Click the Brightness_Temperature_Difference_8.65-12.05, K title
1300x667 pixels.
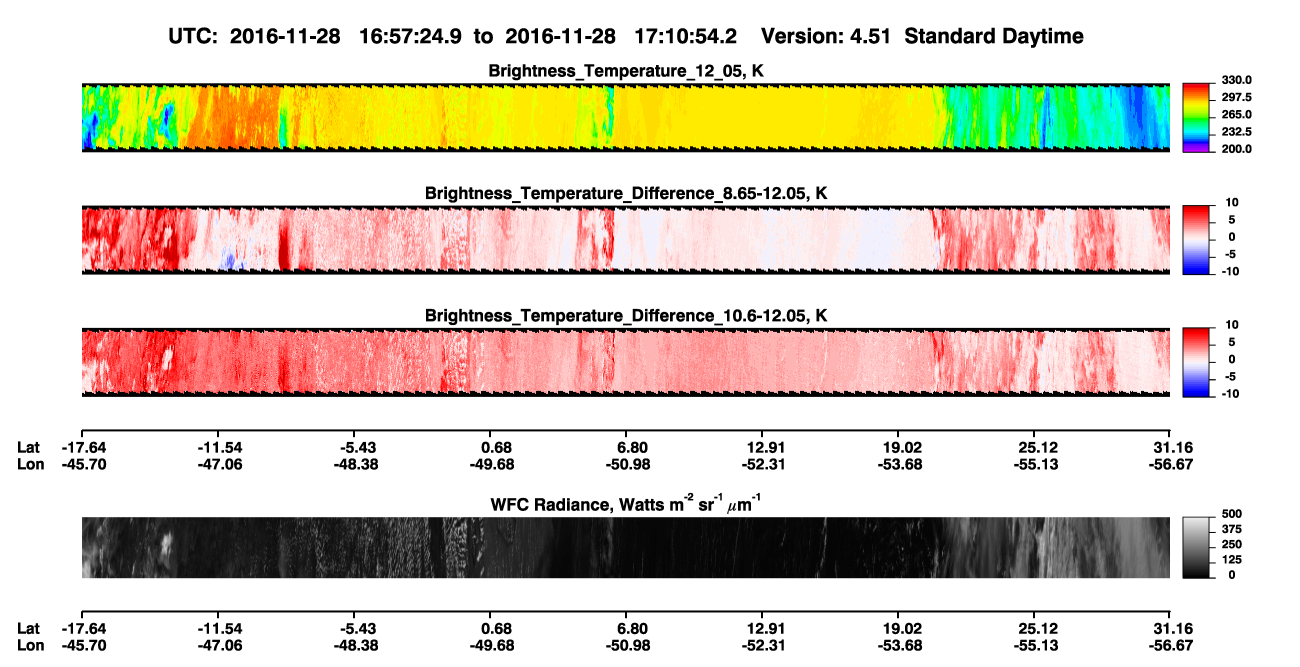pos(626,193)
